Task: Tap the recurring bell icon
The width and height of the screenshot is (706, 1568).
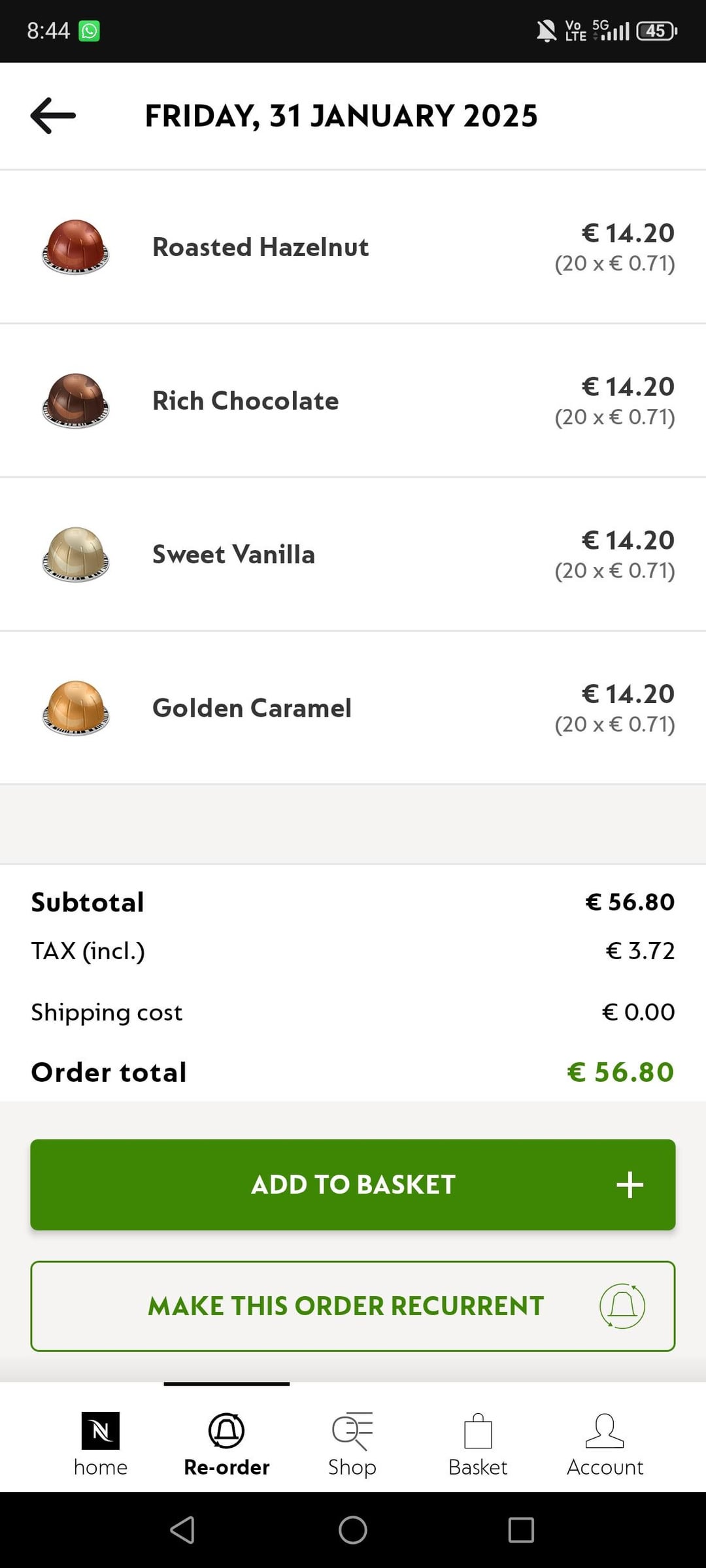Action: [622, 1306]
